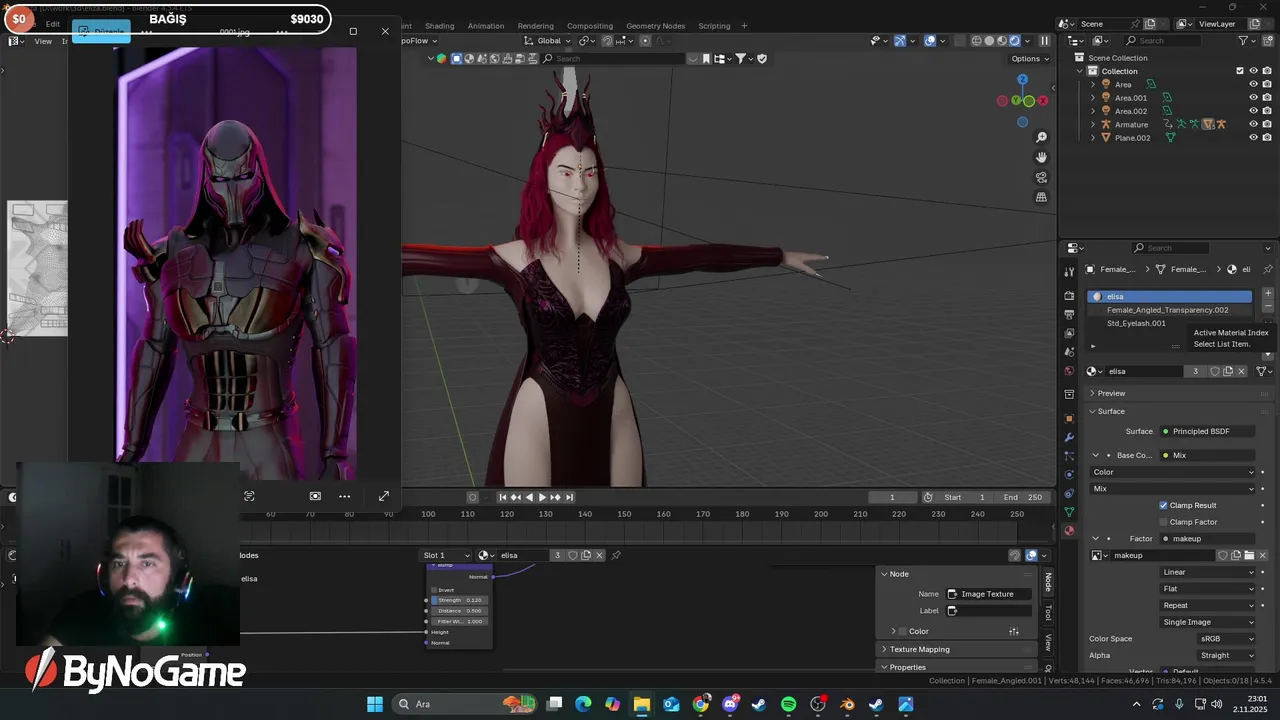Hide Area.002 light with eye icon
This screenshot has height=720, width=1280.
click(1253, 111)
